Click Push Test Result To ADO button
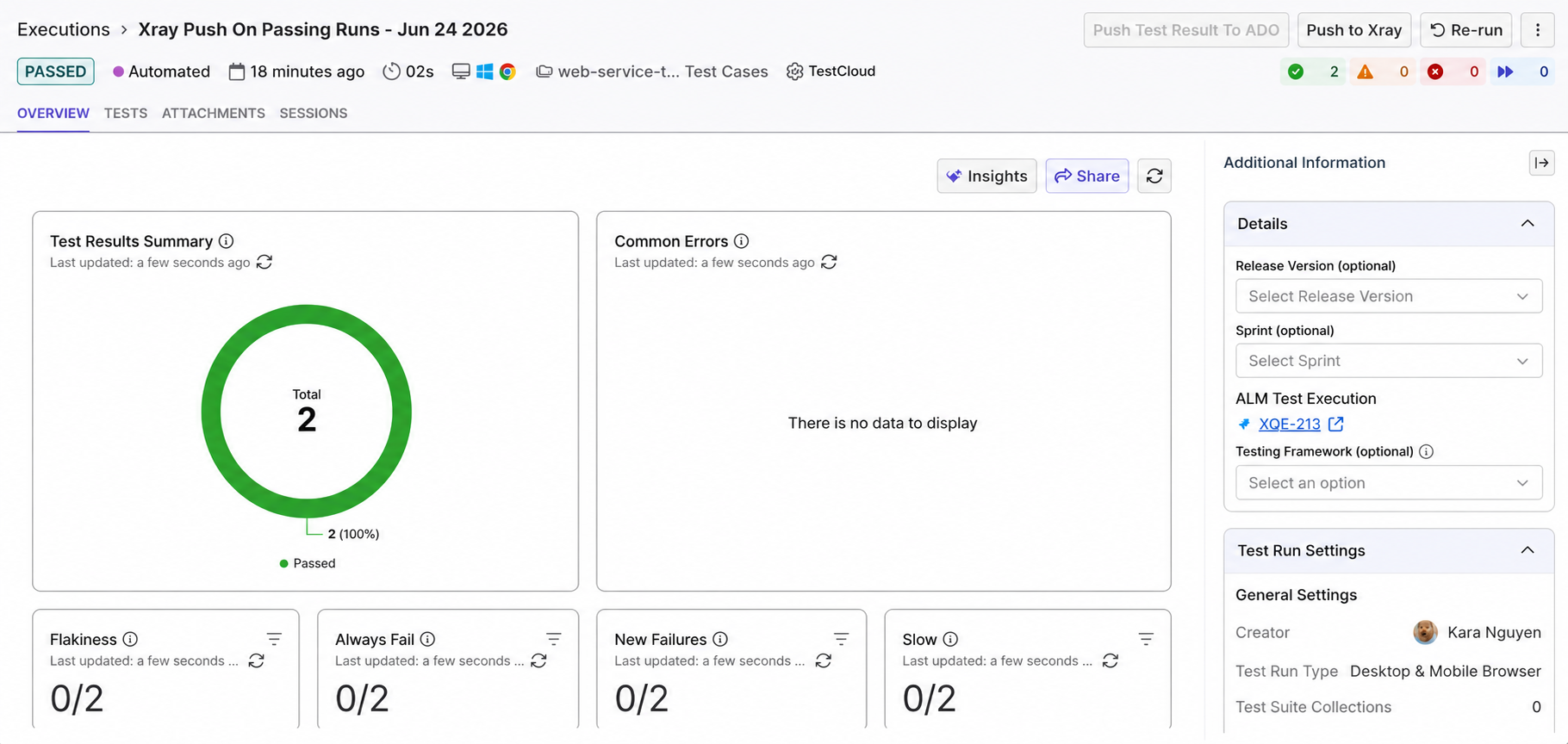 click(x=1186, y=30)
